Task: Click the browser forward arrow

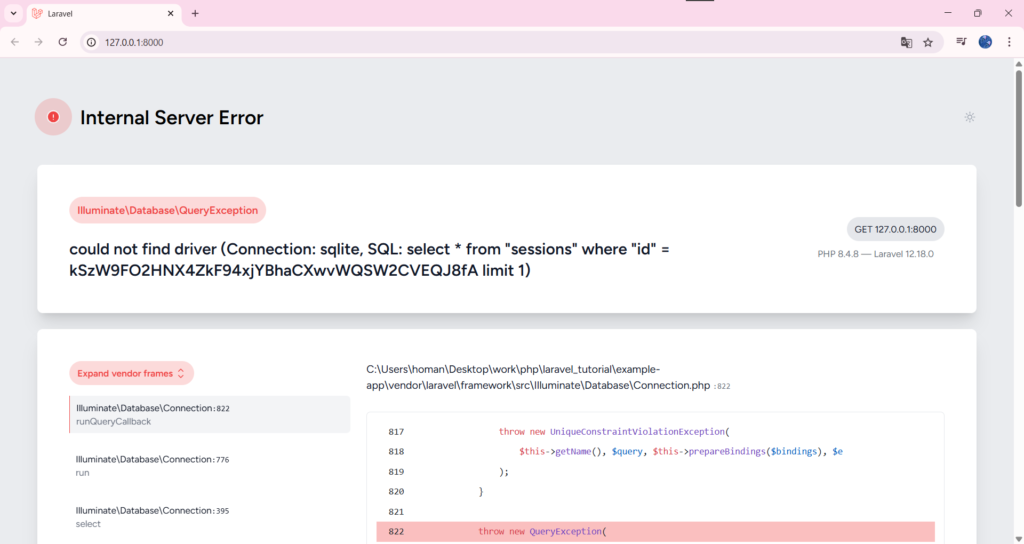Action: [x=39, y=42]
